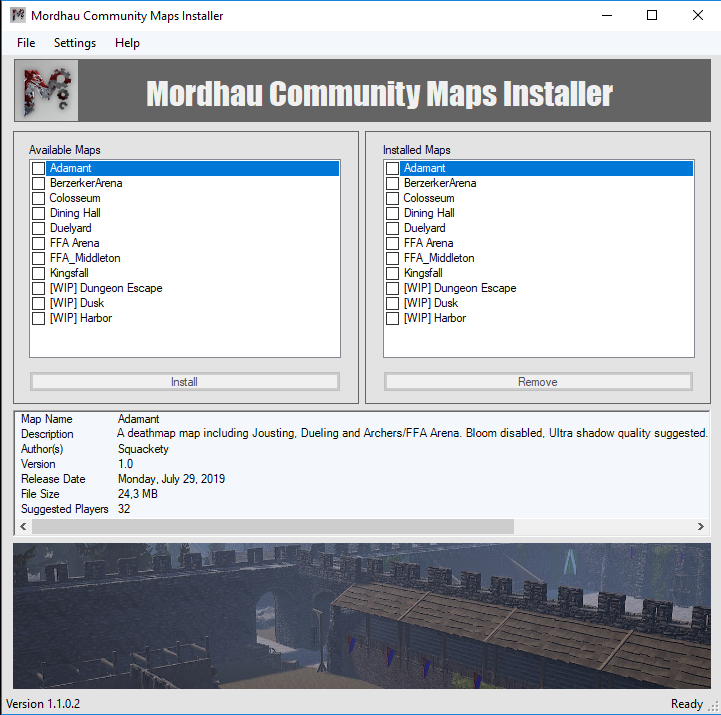Image resolution: width=721 pixels, height=715 pixels.
Task: Maximize the Mordhau installer window
Action: 652,15
